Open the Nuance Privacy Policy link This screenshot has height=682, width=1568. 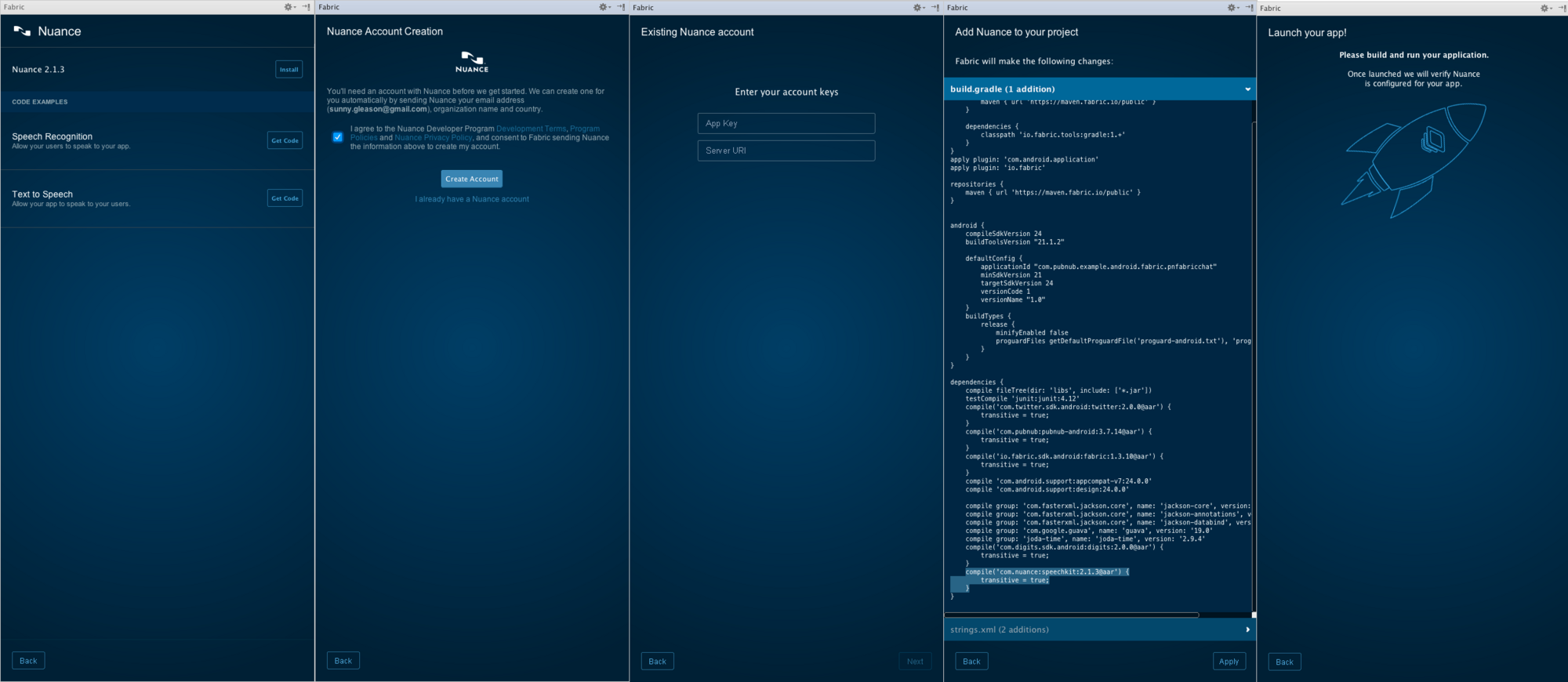434,137
